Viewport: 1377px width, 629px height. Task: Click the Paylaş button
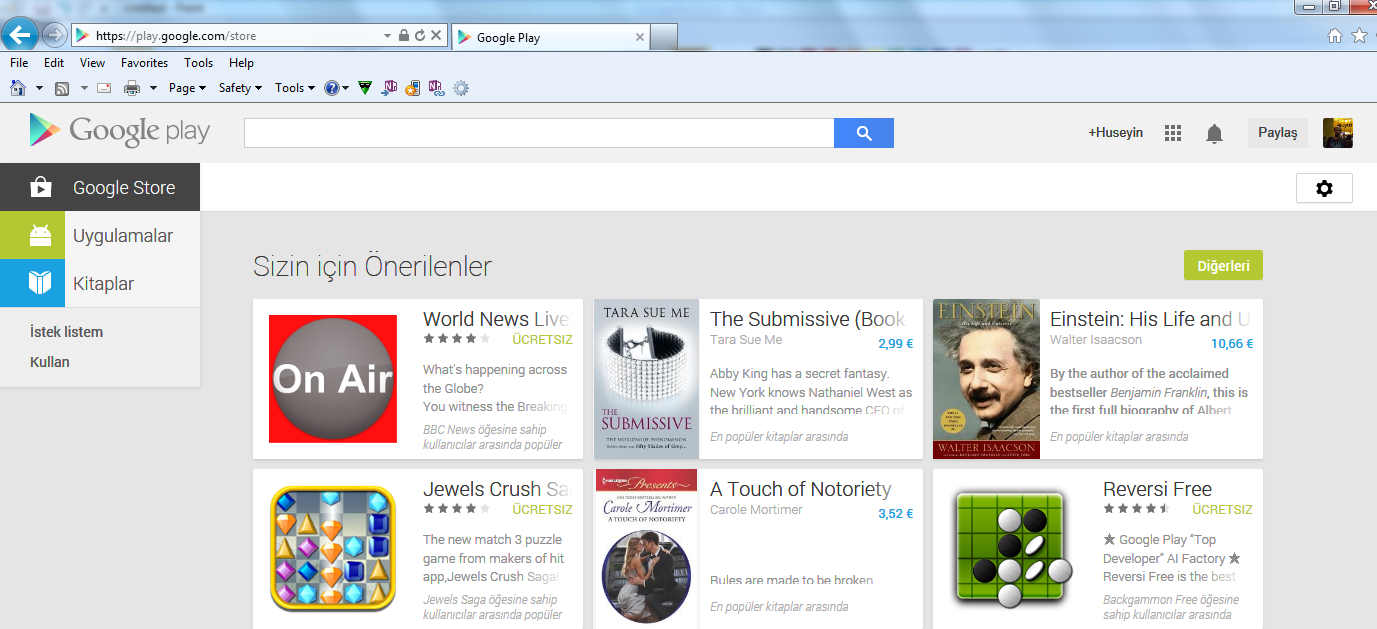[1277, 133]
